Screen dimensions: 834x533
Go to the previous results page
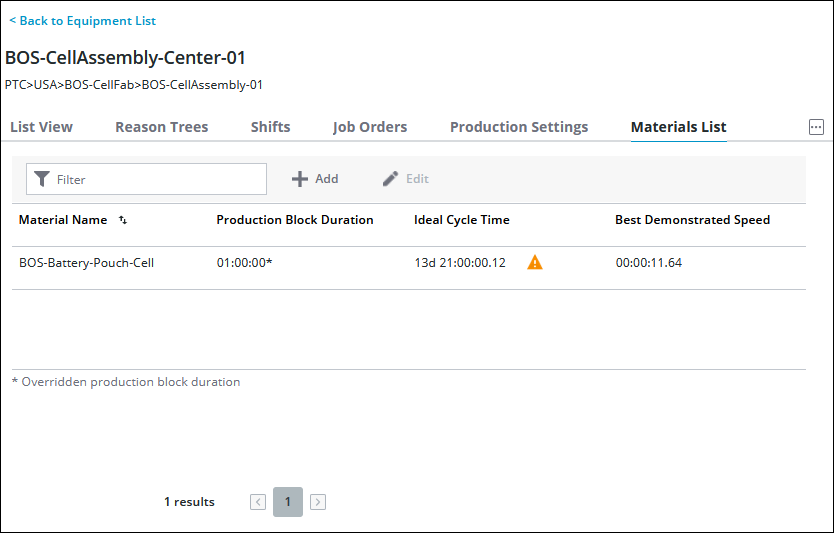coord(258,502)
